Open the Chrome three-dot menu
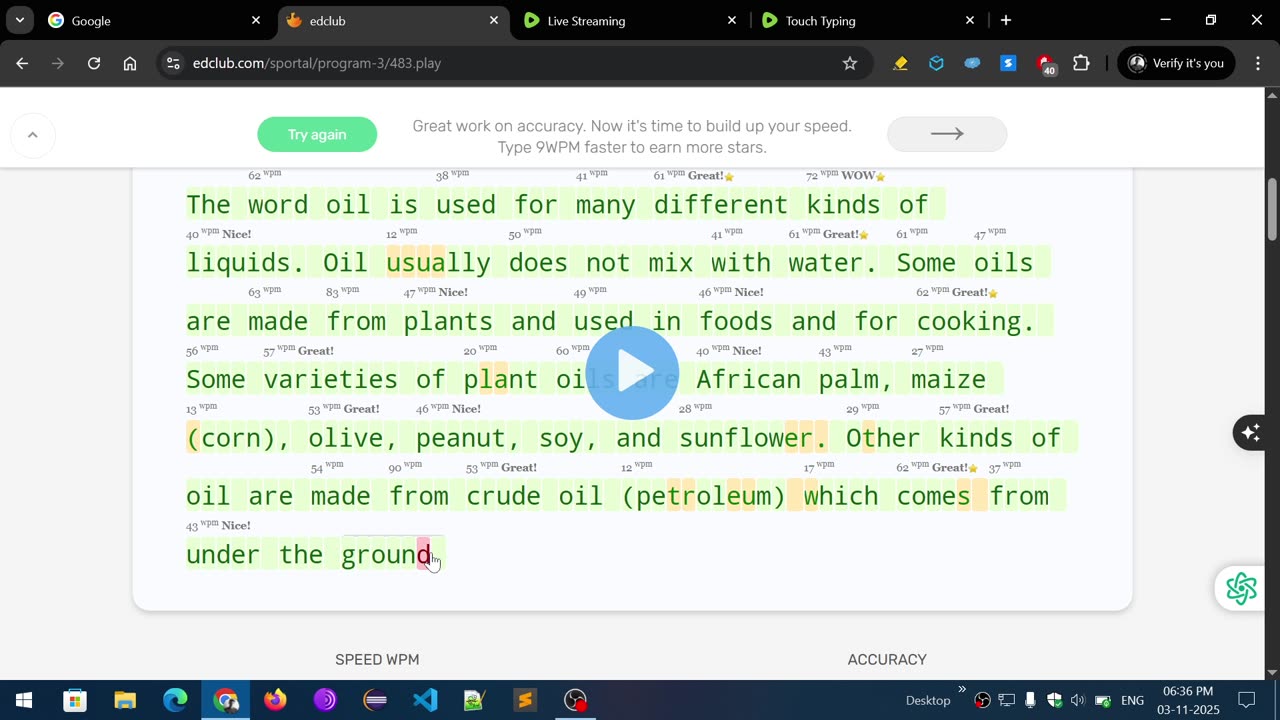The width and height of the screenshot is (1280, 720). 1256,63
